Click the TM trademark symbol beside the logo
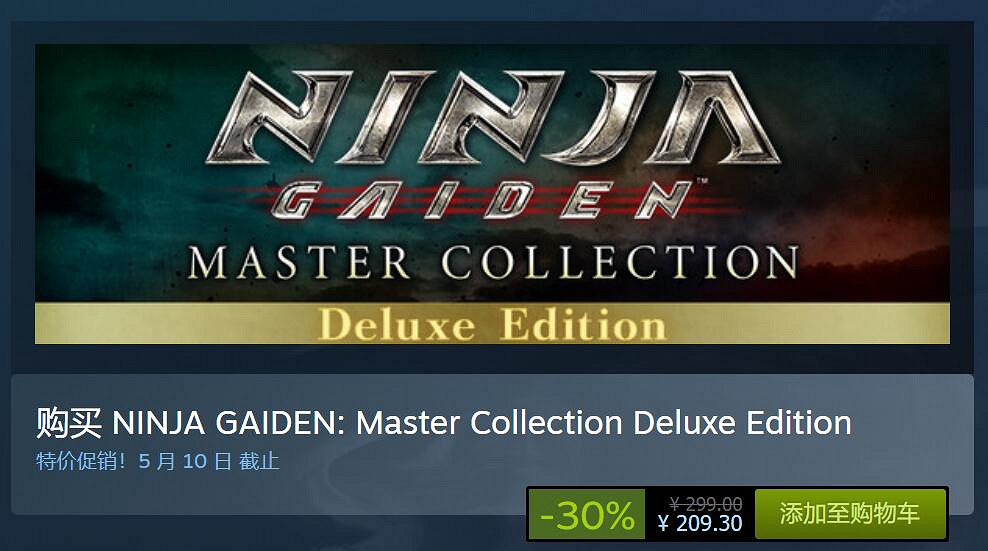 tap(701, 181)
